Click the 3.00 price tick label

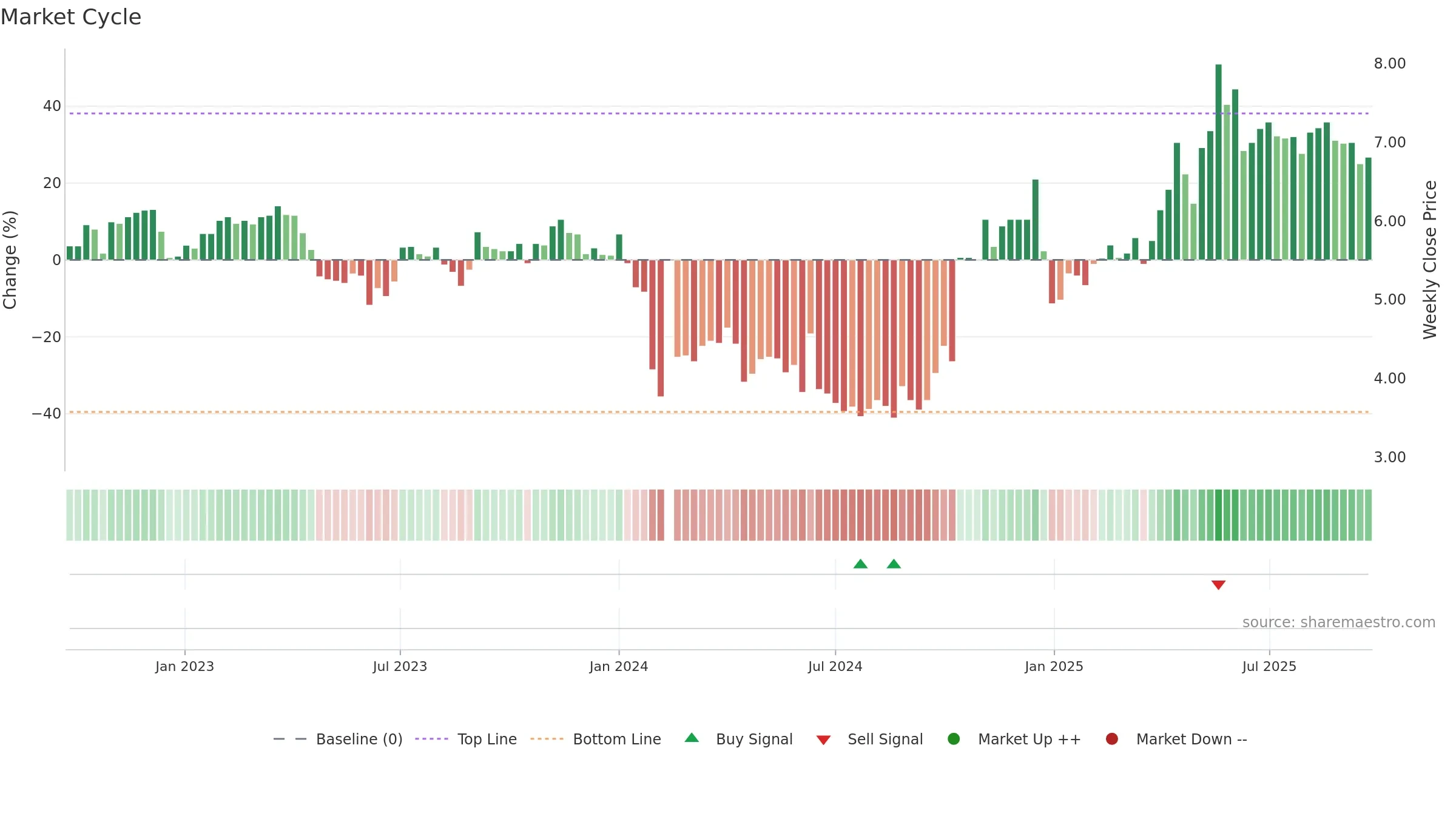pyautogui.click(x=1390, y=457)
